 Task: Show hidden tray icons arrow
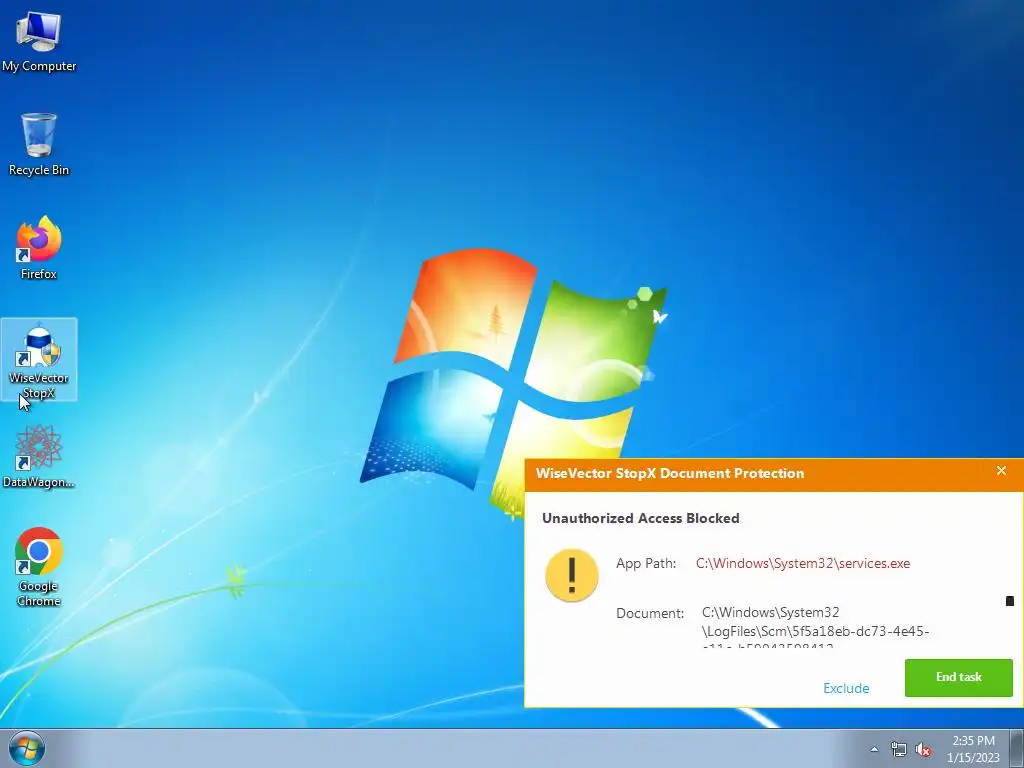(x=874, y=749)
